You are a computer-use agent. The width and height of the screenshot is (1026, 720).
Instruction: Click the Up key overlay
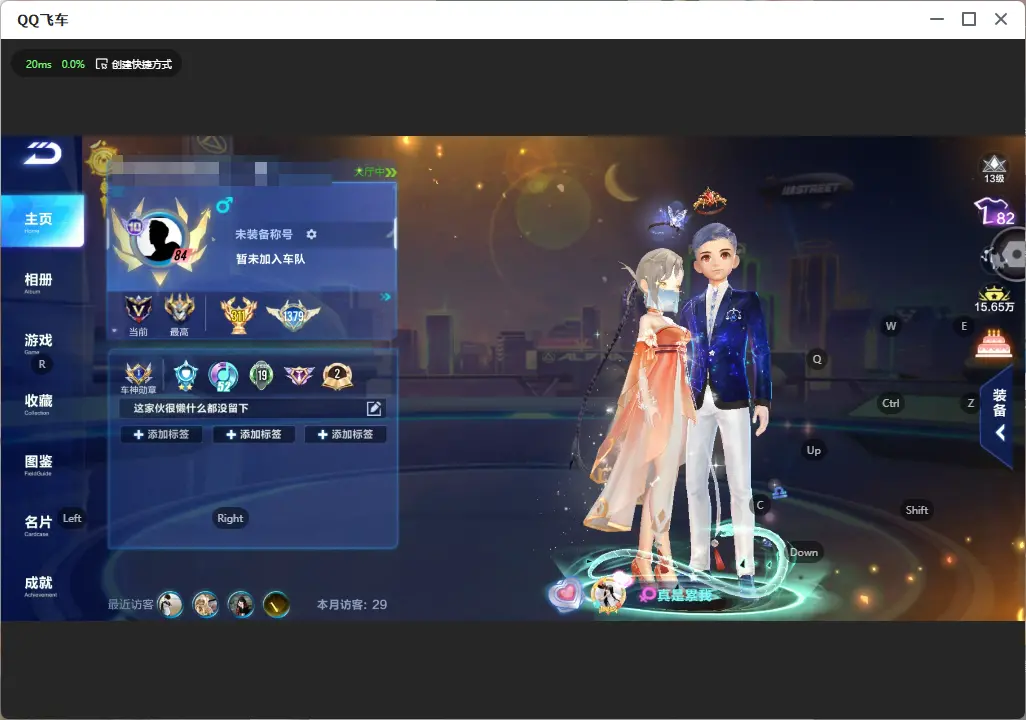tap(813, 450)
